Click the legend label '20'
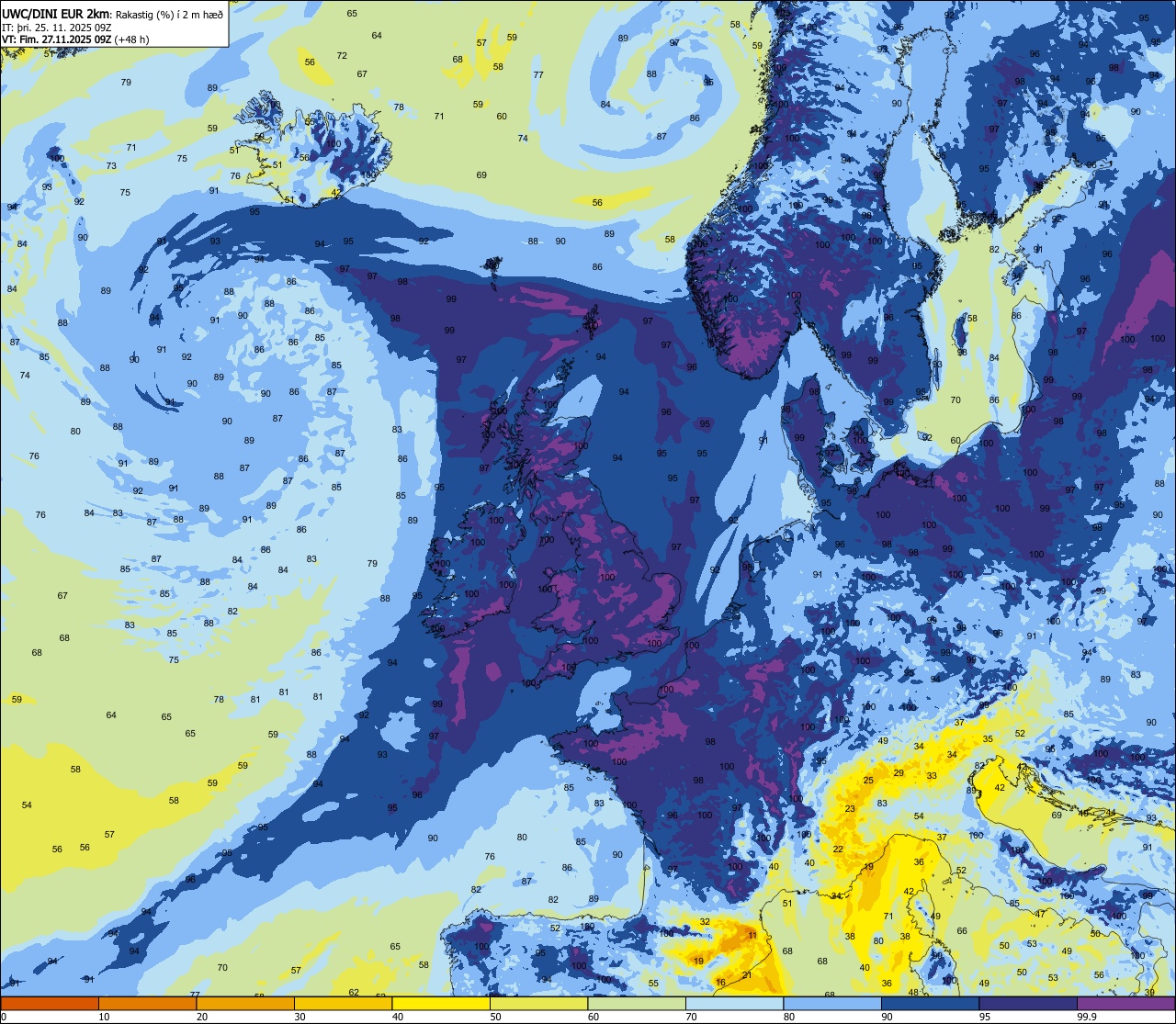This screenshot has height=1024, width=1176. (202, 1017)
